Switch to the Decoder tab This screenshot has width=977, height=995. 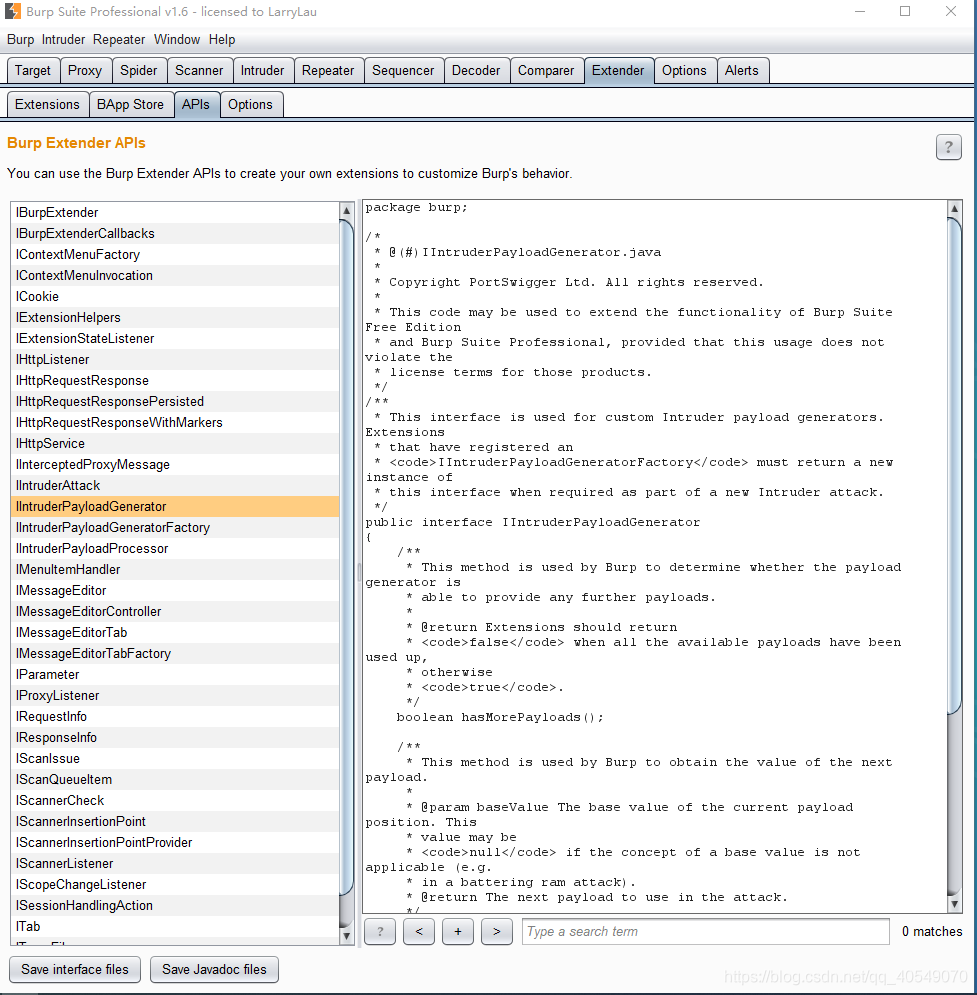click(476, 70)
